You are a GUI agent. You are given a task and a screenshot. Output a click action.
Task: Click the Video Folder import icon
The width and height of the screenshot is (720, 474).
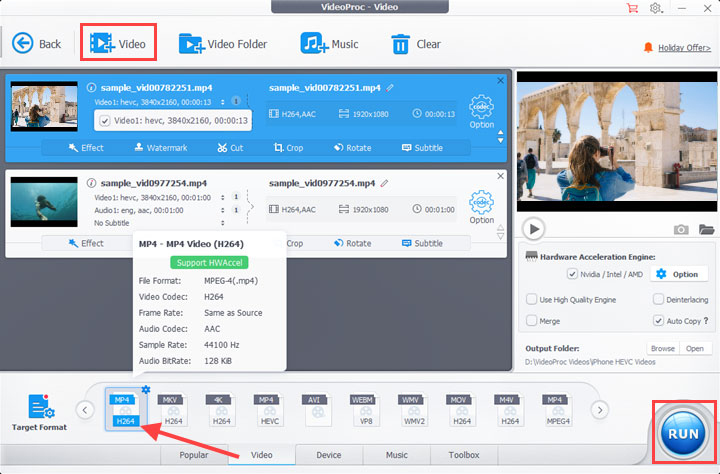tap(191, 44)
